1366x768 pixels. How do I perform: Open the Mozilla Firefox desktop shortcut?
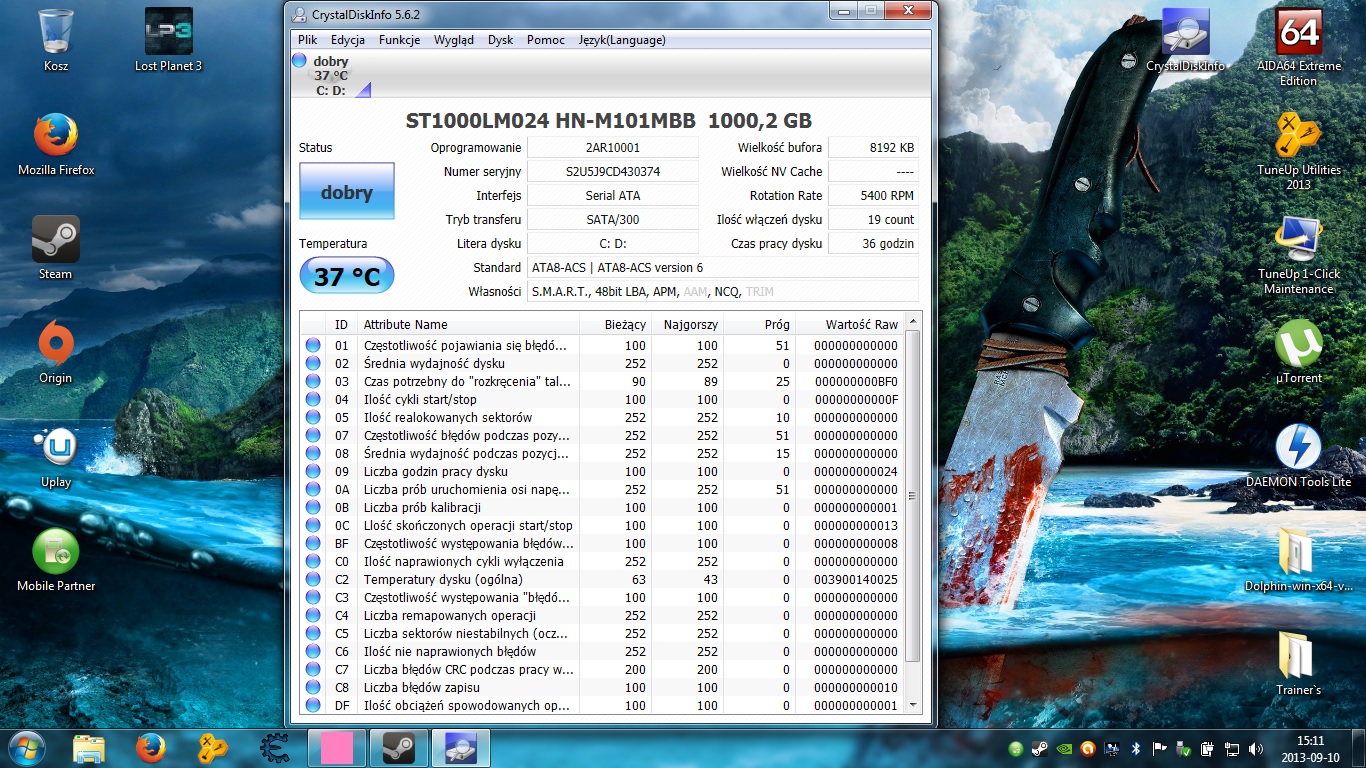tap(56, 144)
